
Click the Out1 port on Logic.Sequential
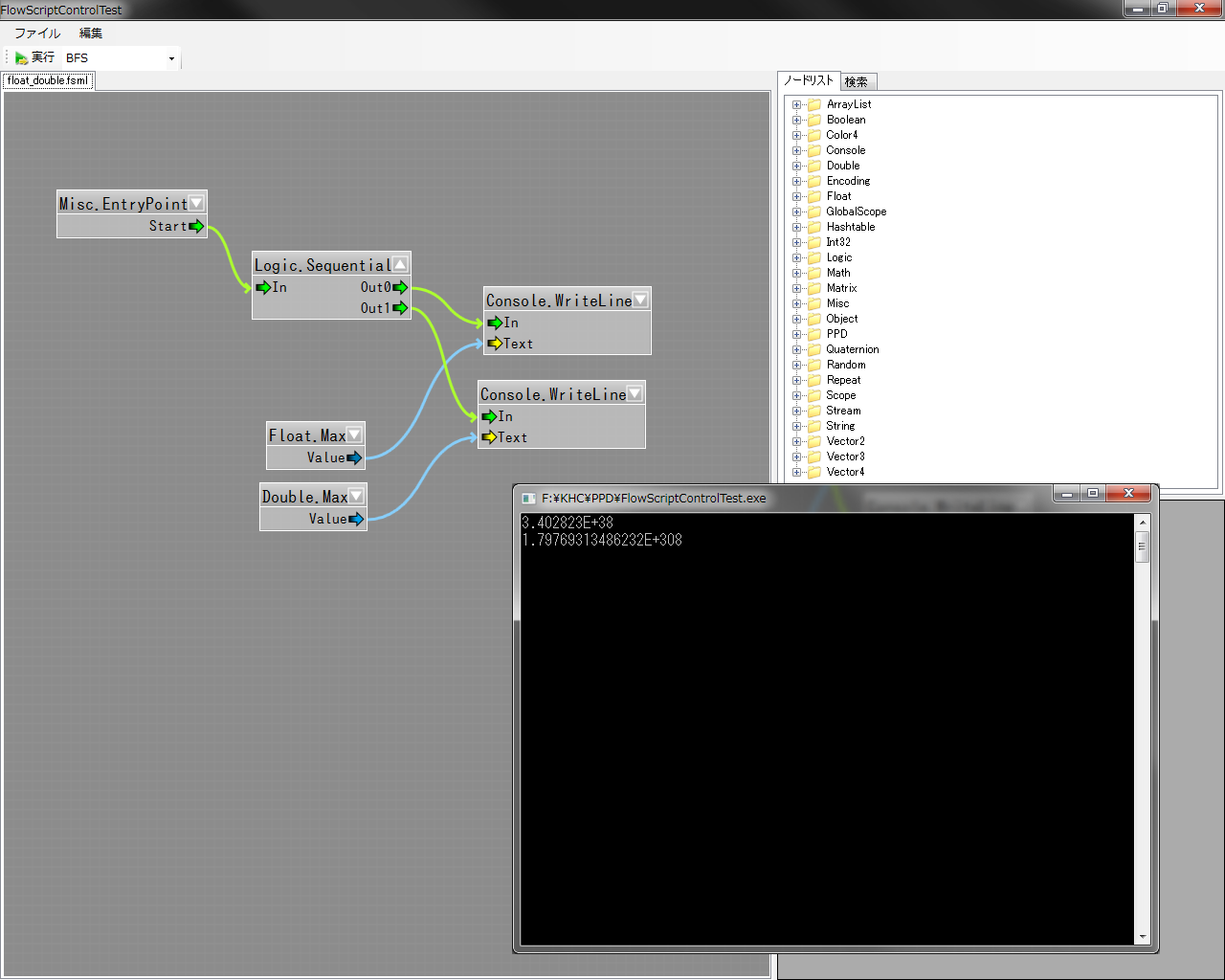(400, 308)
